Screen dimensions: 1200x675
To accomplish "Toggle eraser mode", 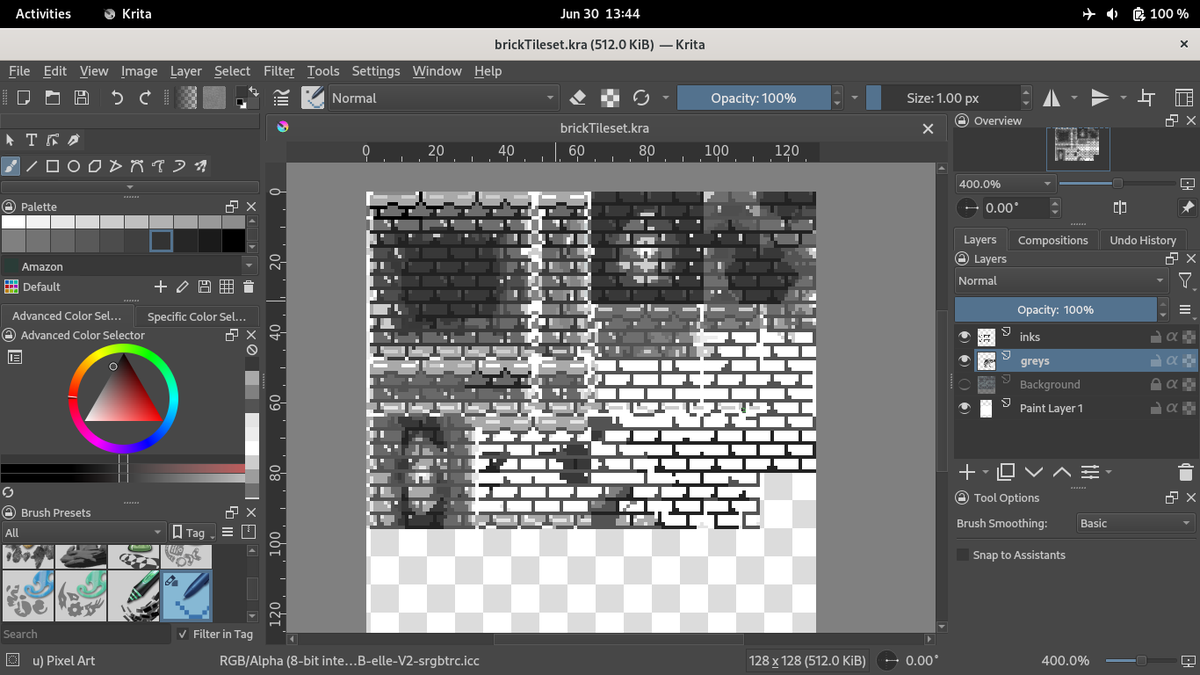I will [577, 98].
